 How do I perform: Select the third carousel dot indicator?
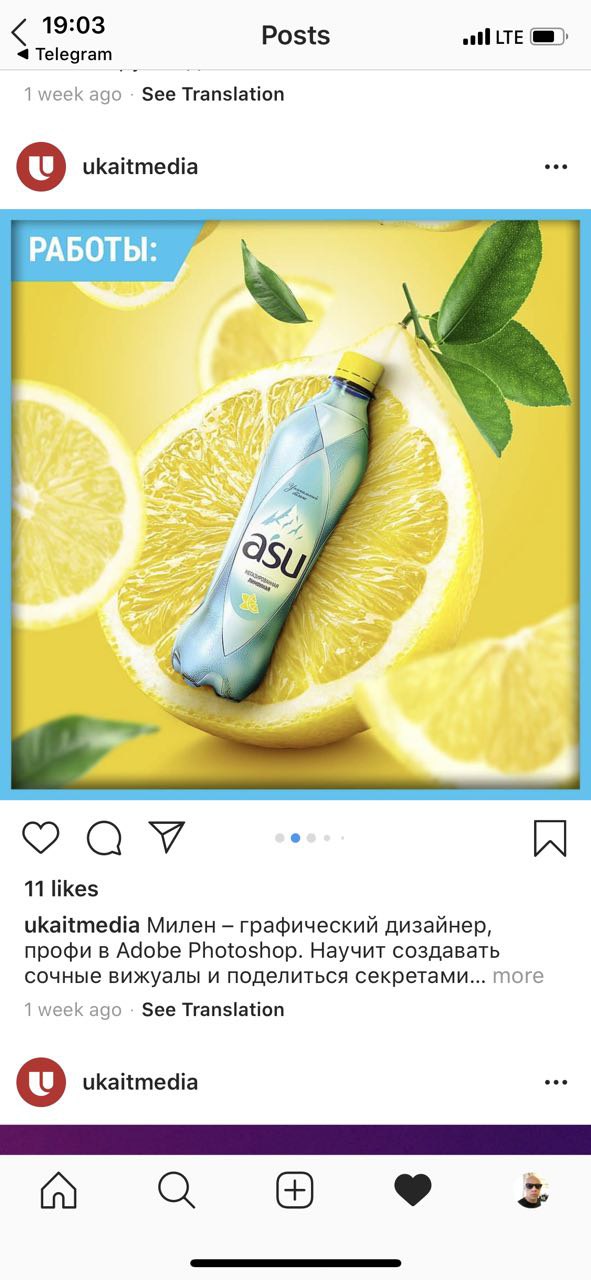(311, 838)
